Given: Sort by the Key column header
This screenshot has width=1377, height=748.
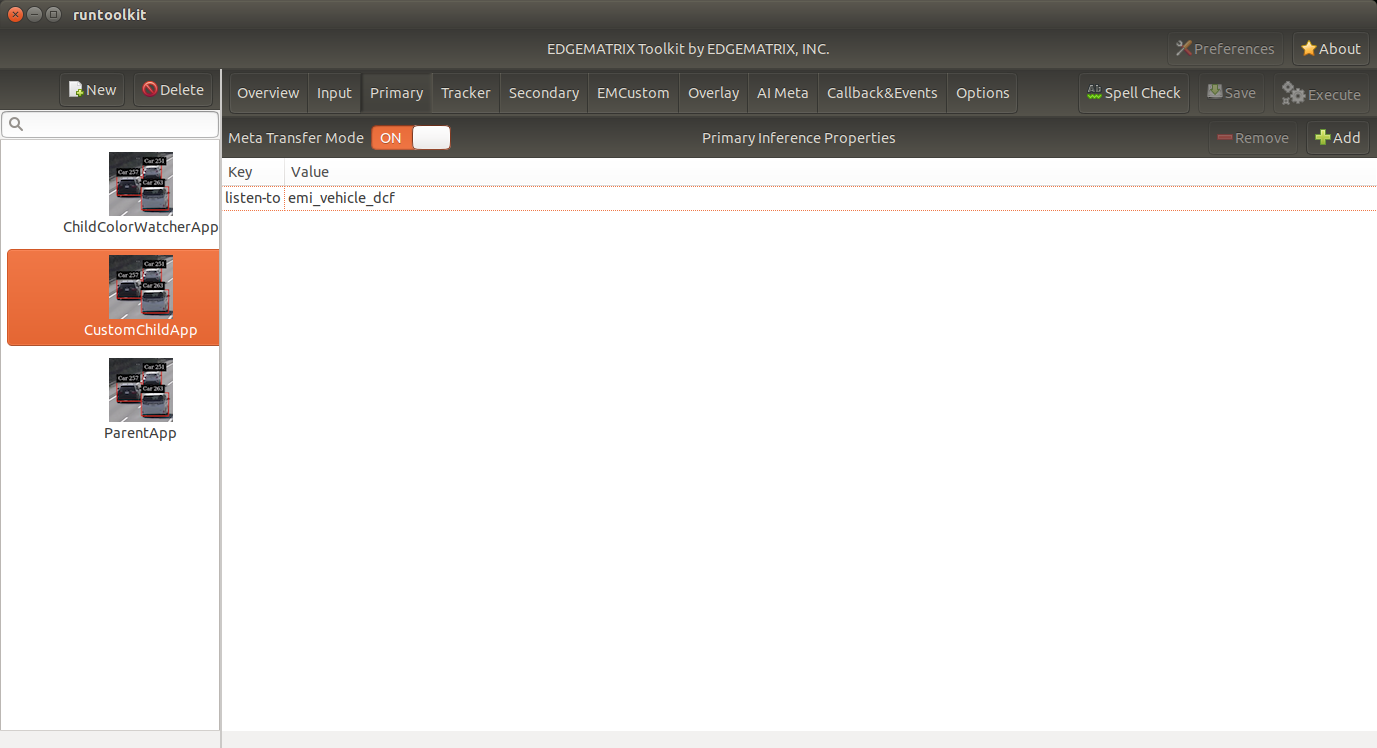Looking at the screenshot, I should click(253, 172).
